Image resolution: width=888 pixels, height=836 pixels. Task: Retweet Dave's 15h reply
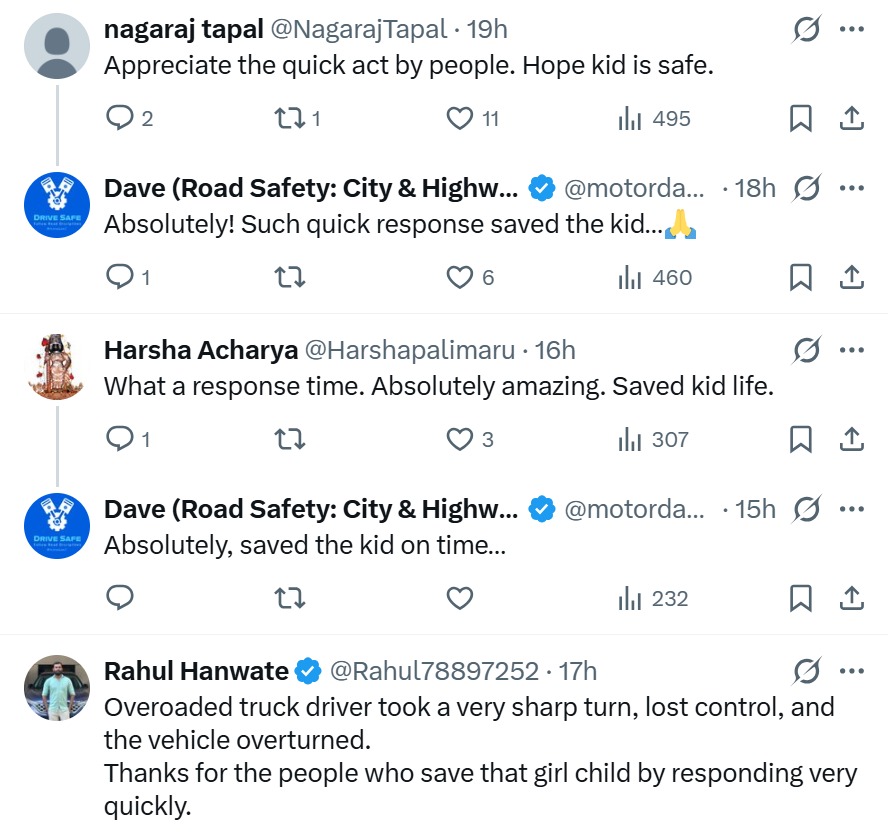click(289, 599)
